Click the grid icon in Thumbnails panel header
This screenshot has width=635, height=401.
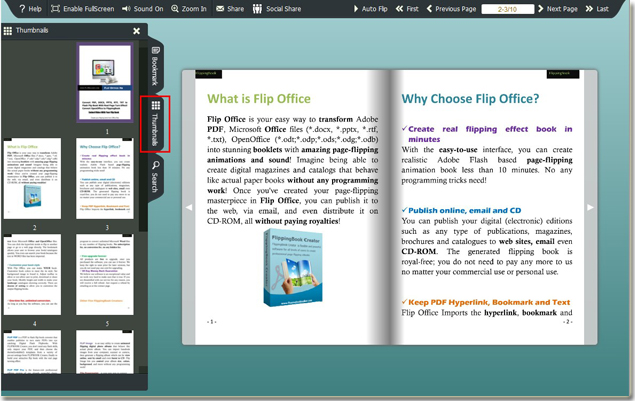click(x=8, y=30)
